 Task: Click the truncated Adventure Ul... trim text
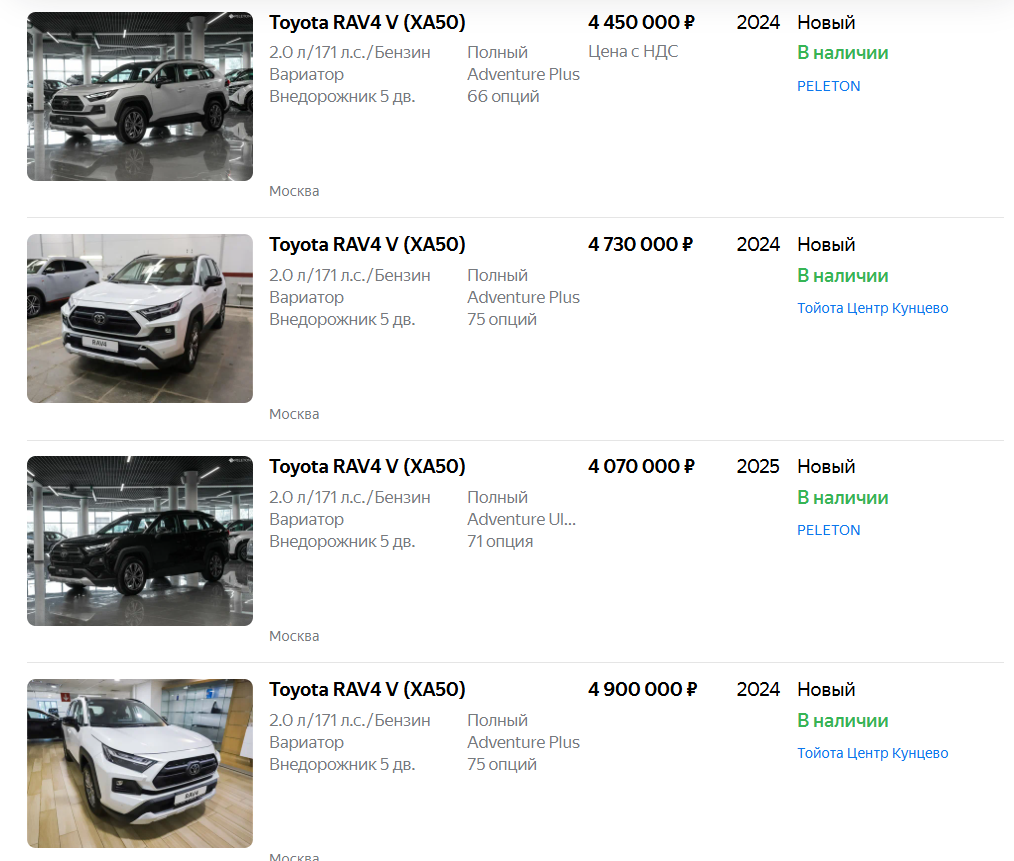tap(521, 519)
